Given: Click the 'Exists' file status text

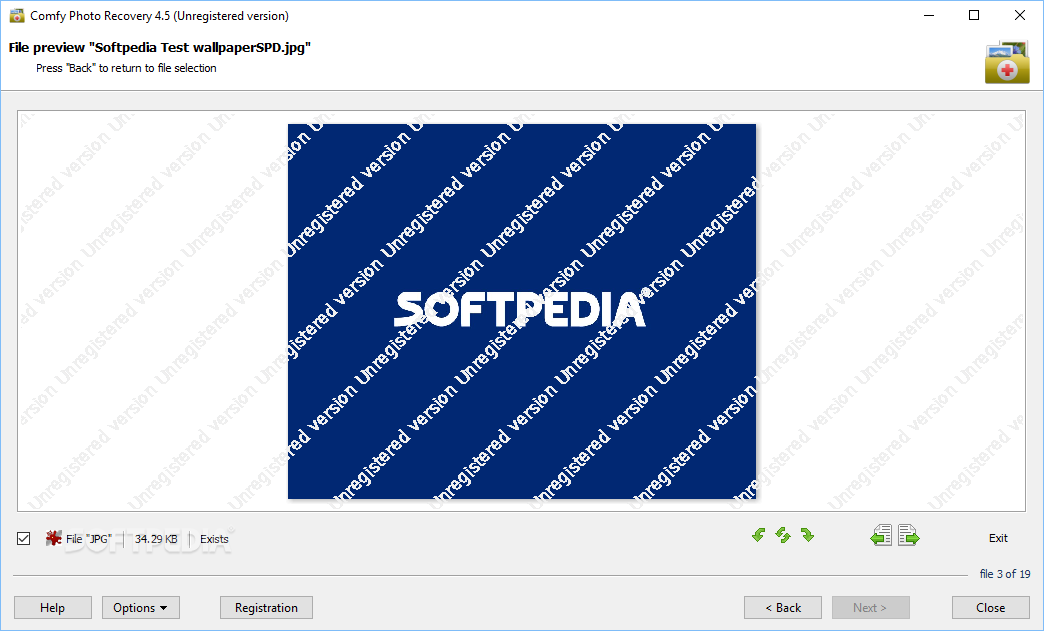Looking at the screenshot, I should (x=214, y=539).
